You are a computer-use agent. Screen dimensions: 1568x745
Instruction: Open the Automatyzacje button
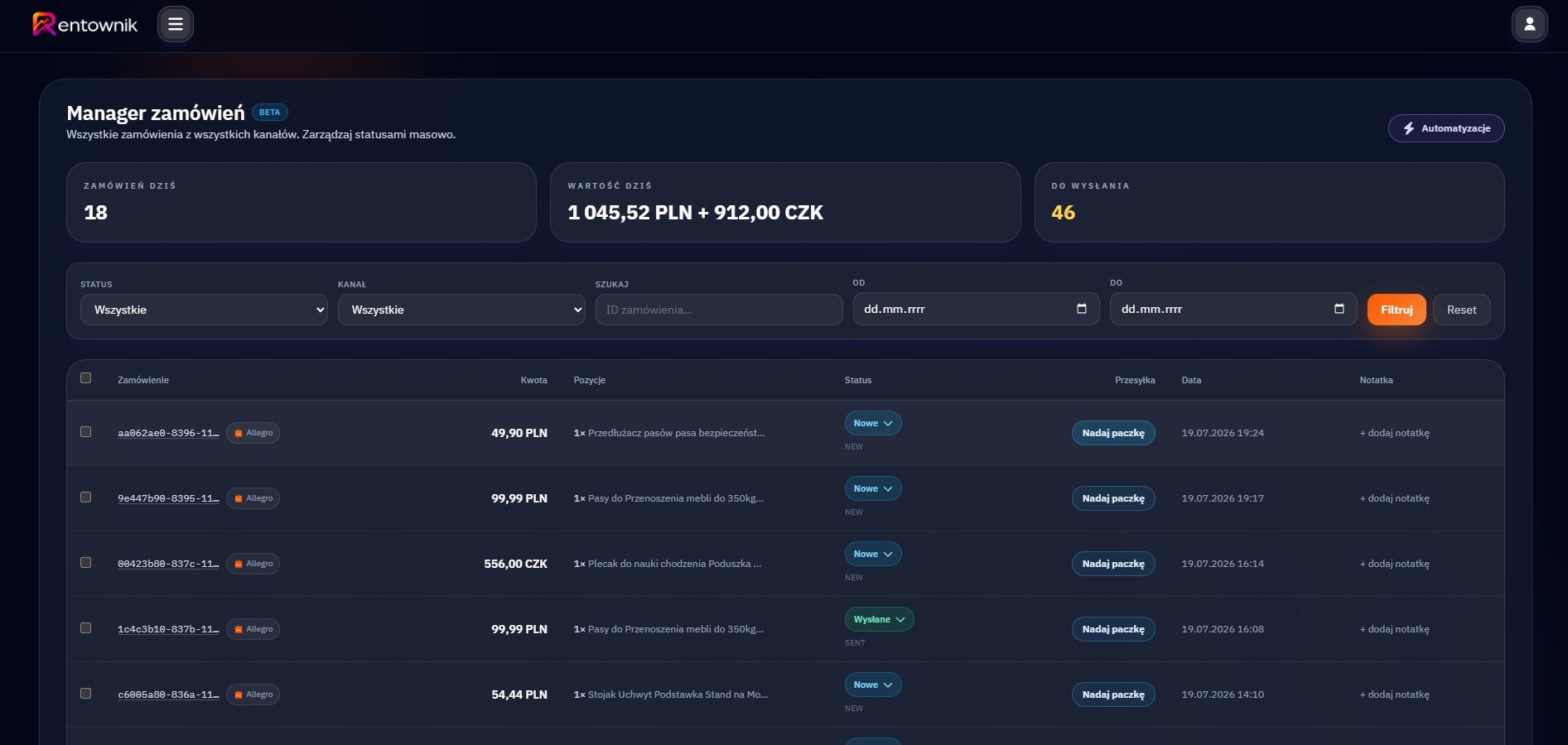coord(1446,128)
